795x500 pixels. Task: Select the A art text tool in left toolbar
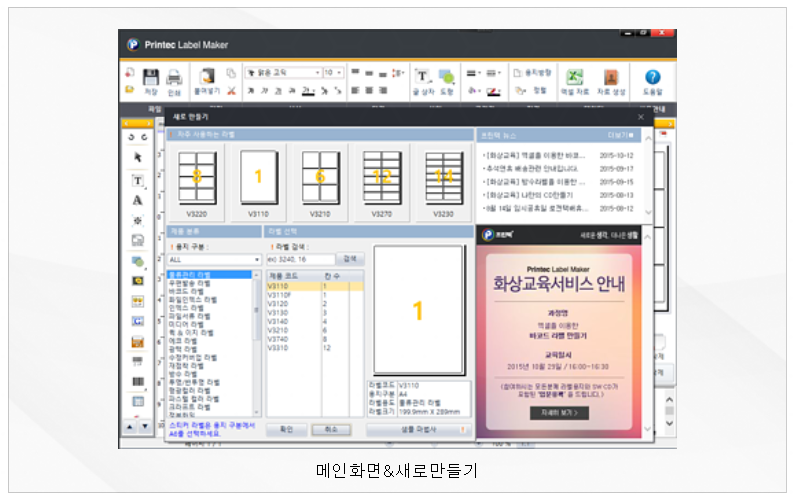tap(137, 200)
